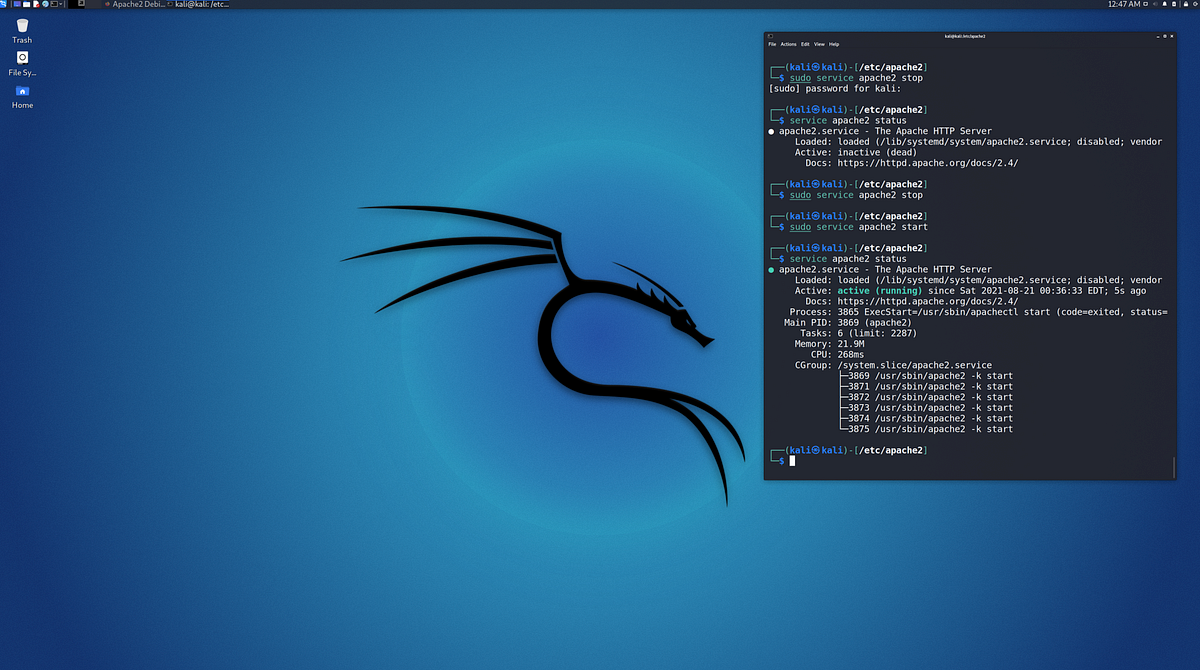Switch to the Apache2 Debi window in taskbar

[135, 3]
